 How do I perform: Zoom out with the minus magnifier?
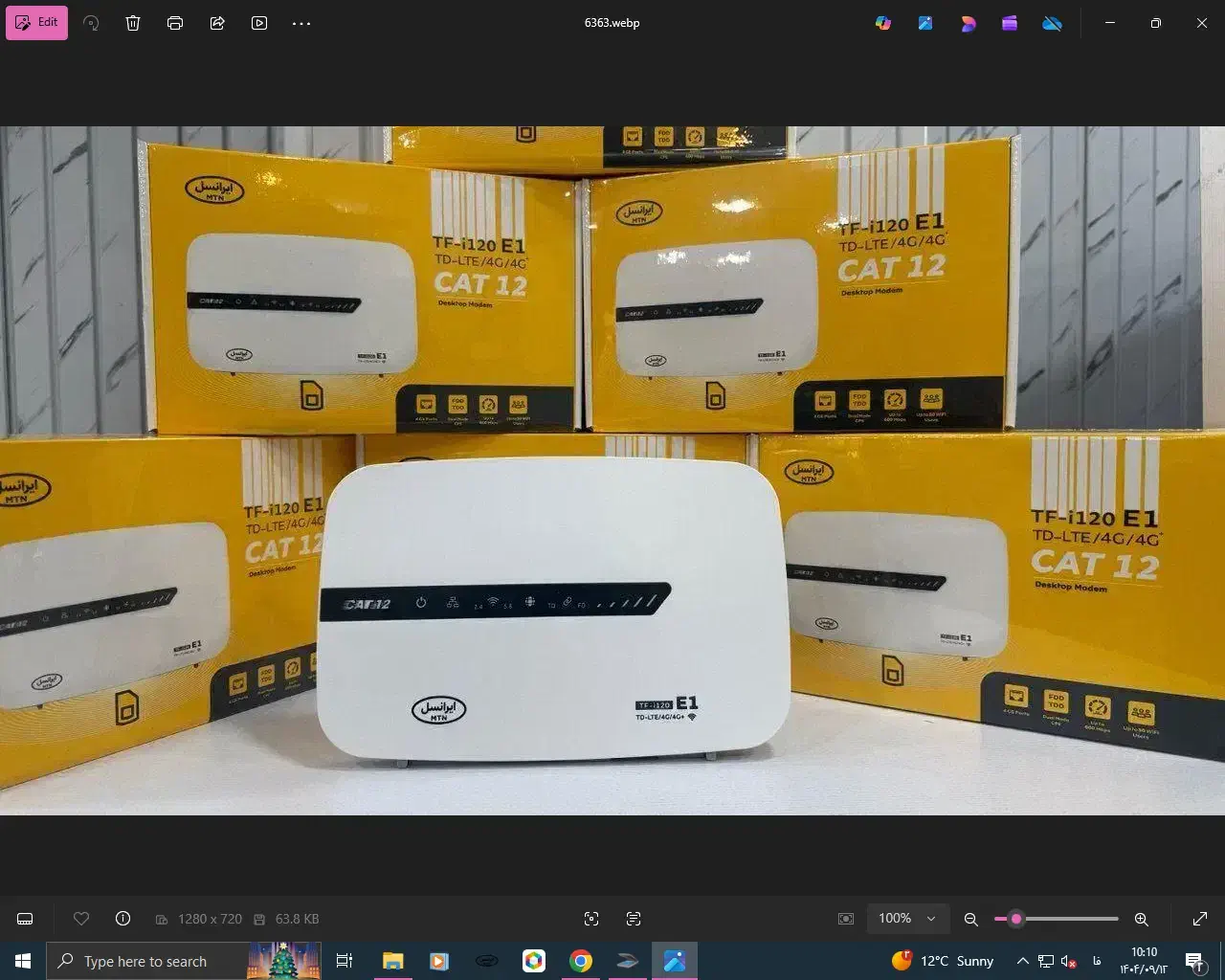(970, 919)
